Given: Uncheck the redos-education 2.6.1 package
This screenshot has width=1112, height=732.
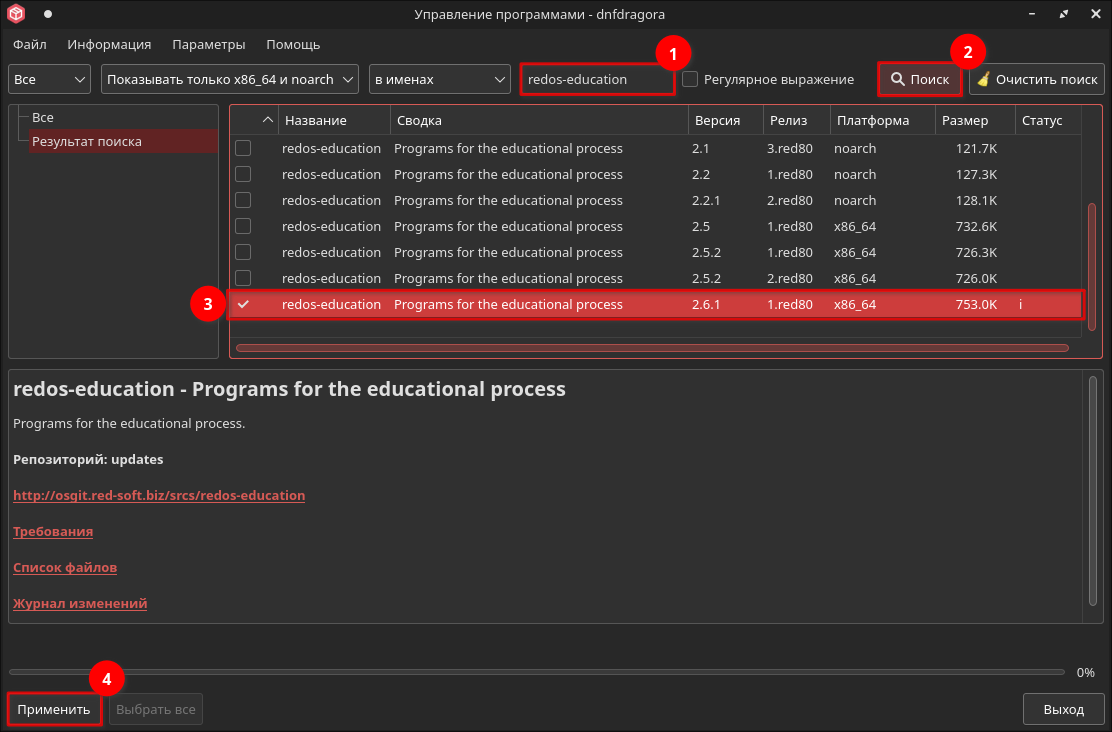Looking at the screenshot, I should 243,304.
